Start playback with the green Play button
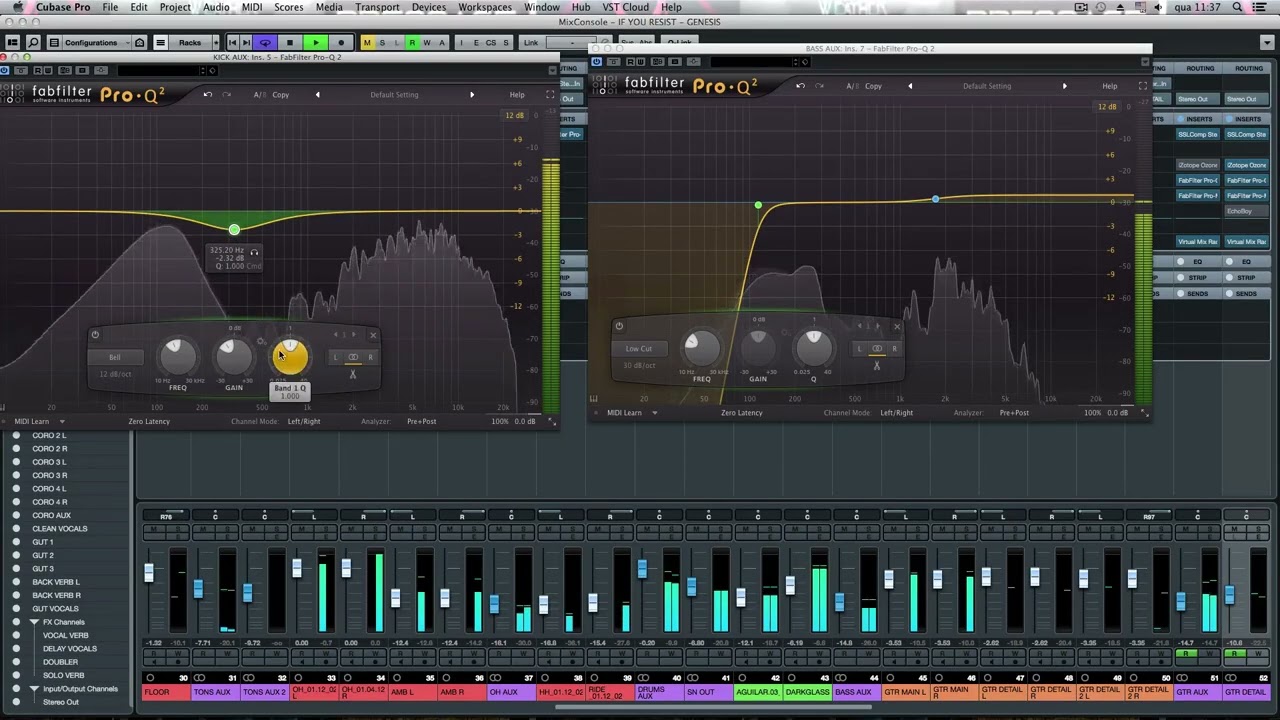Image resolution: width=1280 pixels, height=720 pixels. click(315, 43)
